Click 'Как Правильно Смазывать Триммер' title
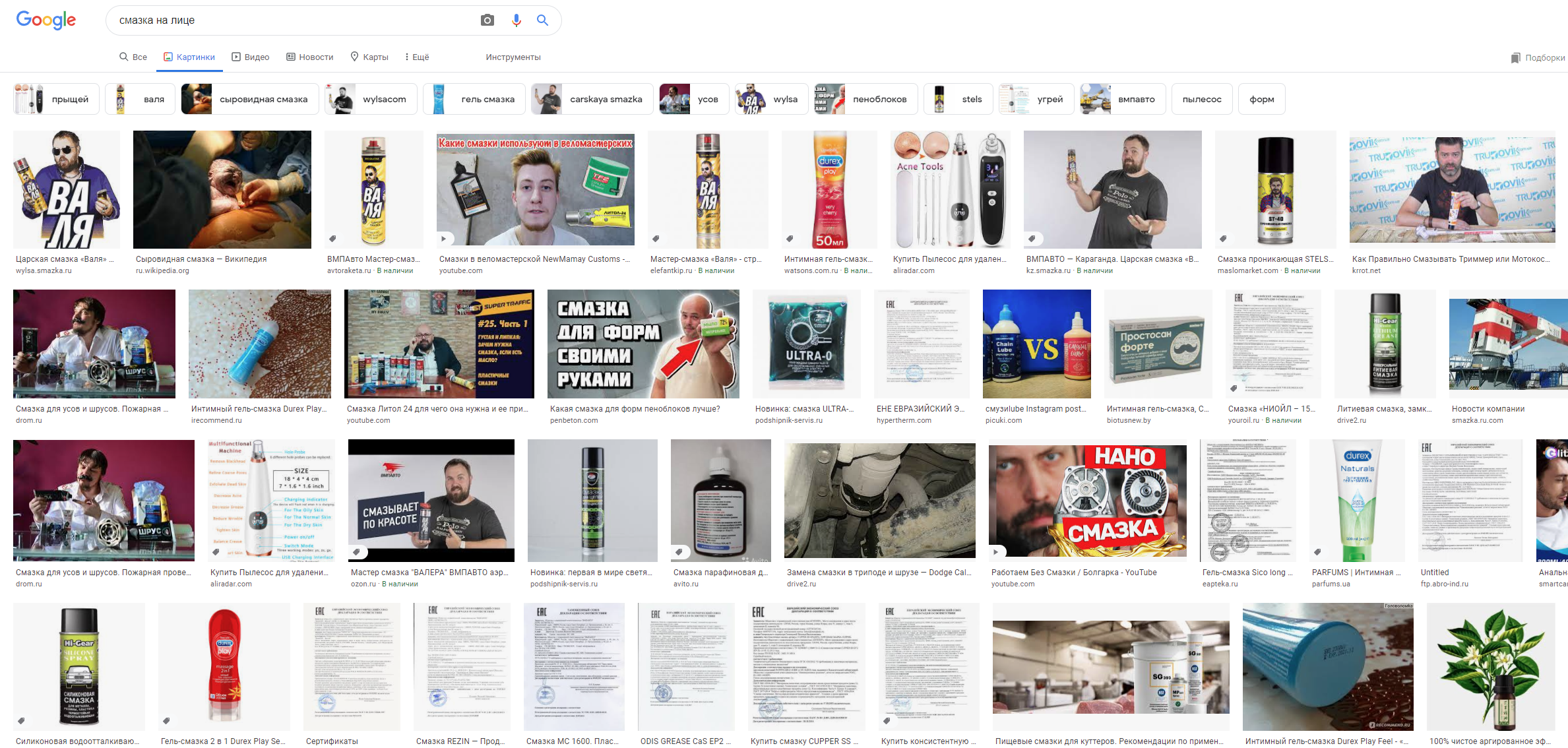The height and width of the screenshot is (748, 1568). click(x=1451, y=259)
